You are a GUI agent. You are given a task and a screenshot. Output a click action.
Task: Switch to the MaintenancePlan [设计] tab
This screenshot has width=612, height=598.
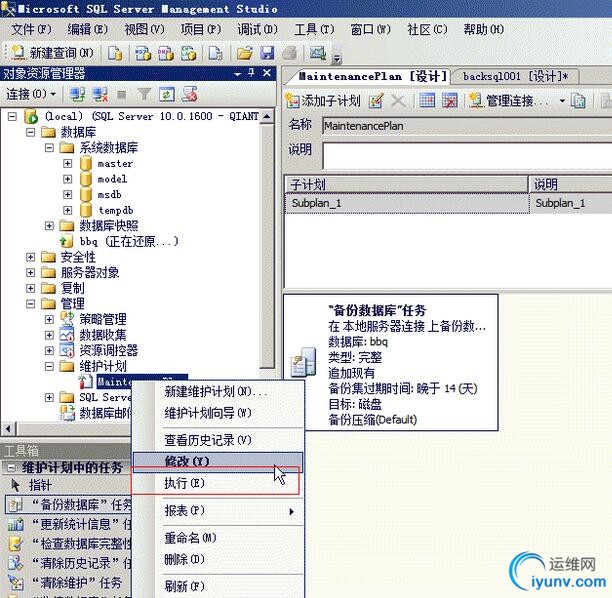[x=372, y=76]
